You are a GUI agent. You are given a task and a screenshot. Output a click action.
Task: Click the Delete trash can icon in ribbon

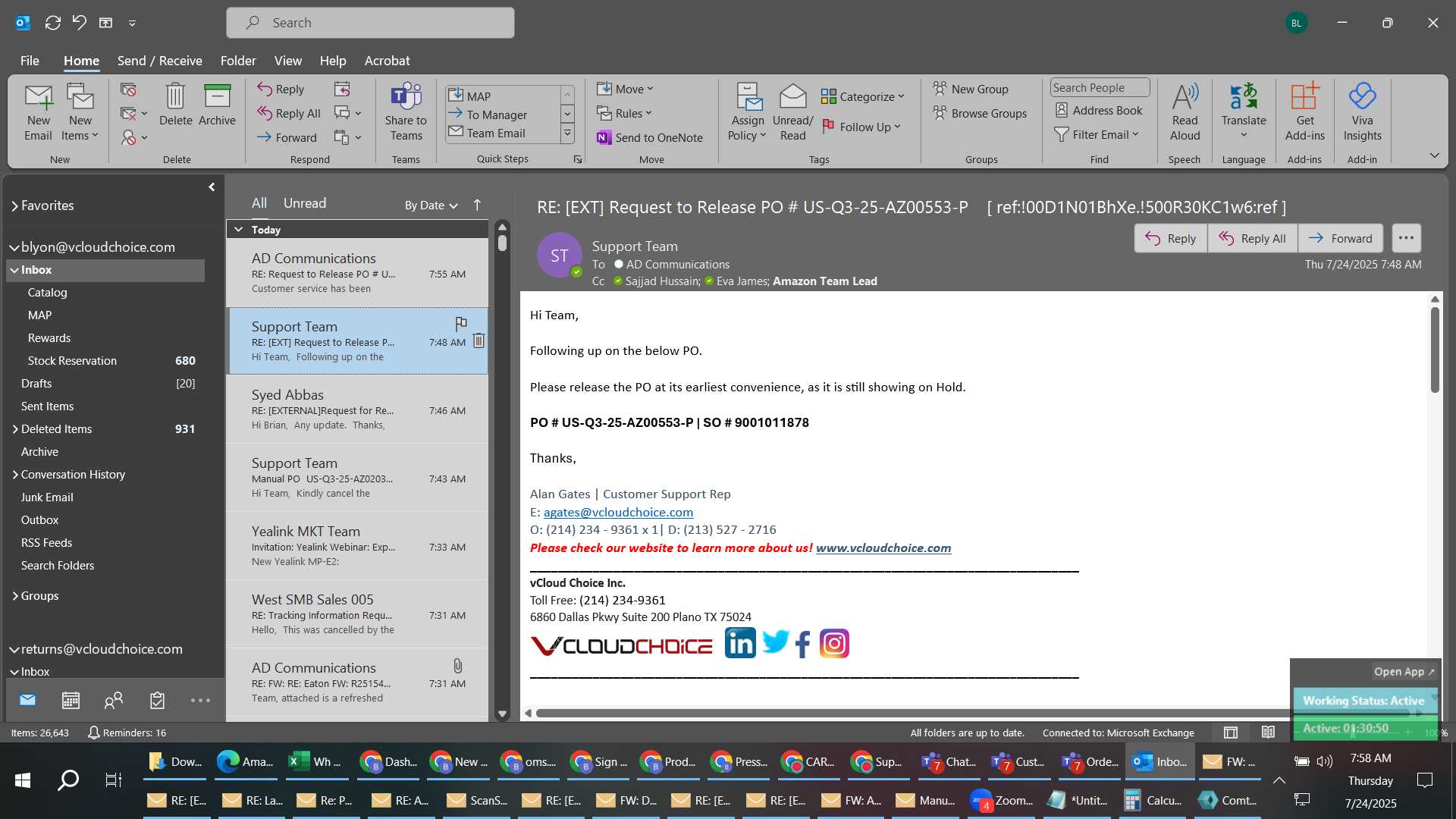coord(175,96)
